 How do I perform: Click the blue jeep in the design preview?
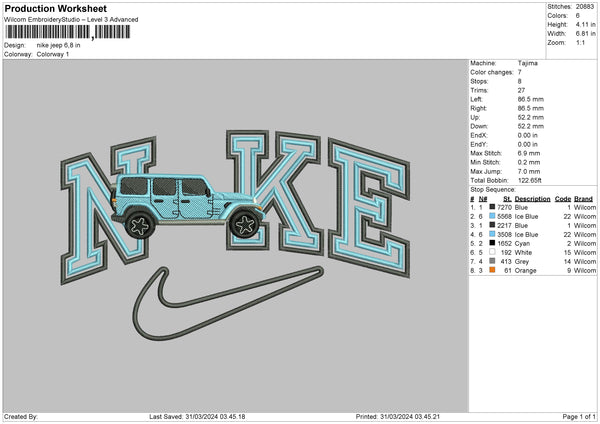188,207
